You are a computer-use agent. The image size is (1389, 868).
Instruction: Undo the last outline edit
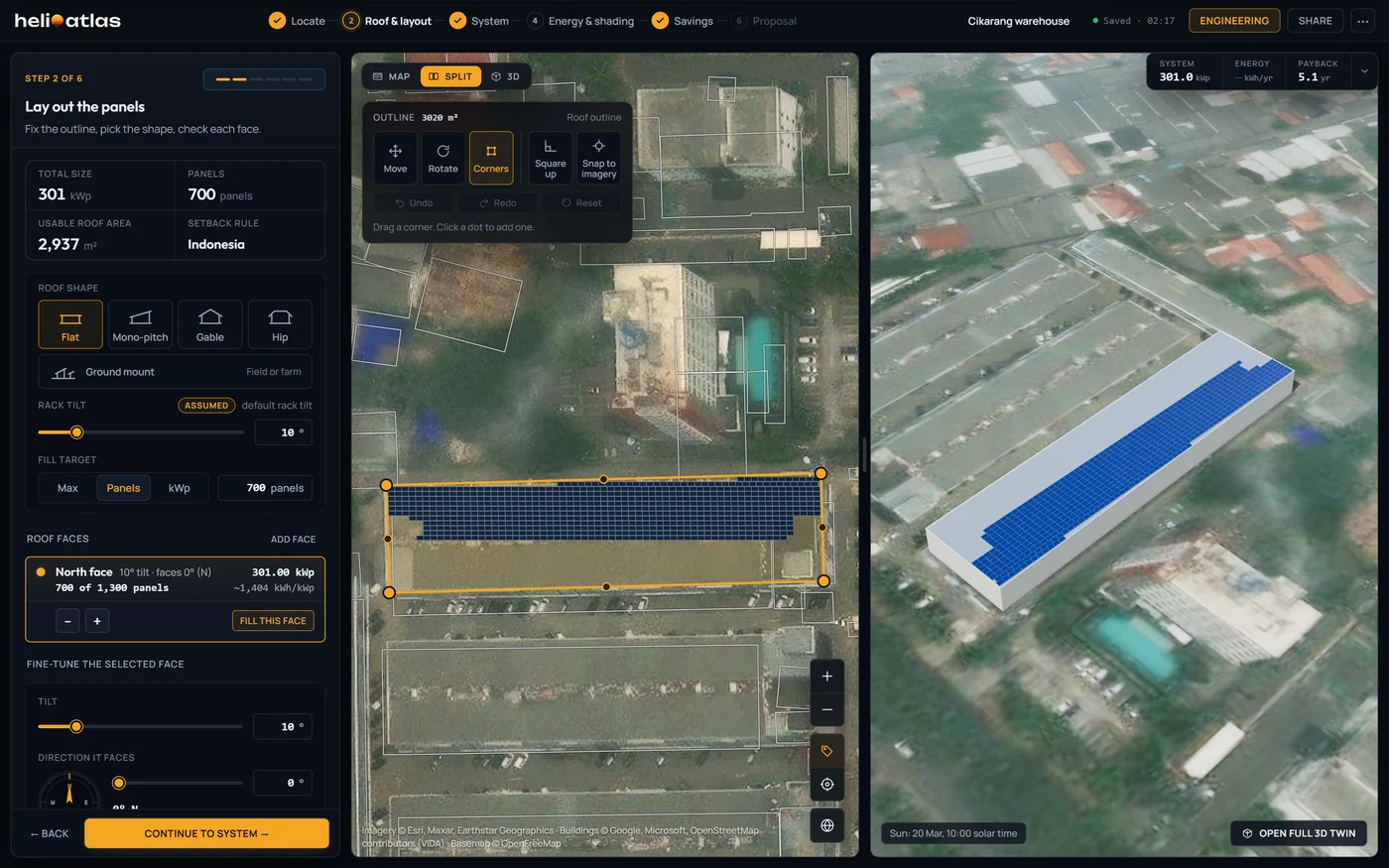[x=414, y=202]
